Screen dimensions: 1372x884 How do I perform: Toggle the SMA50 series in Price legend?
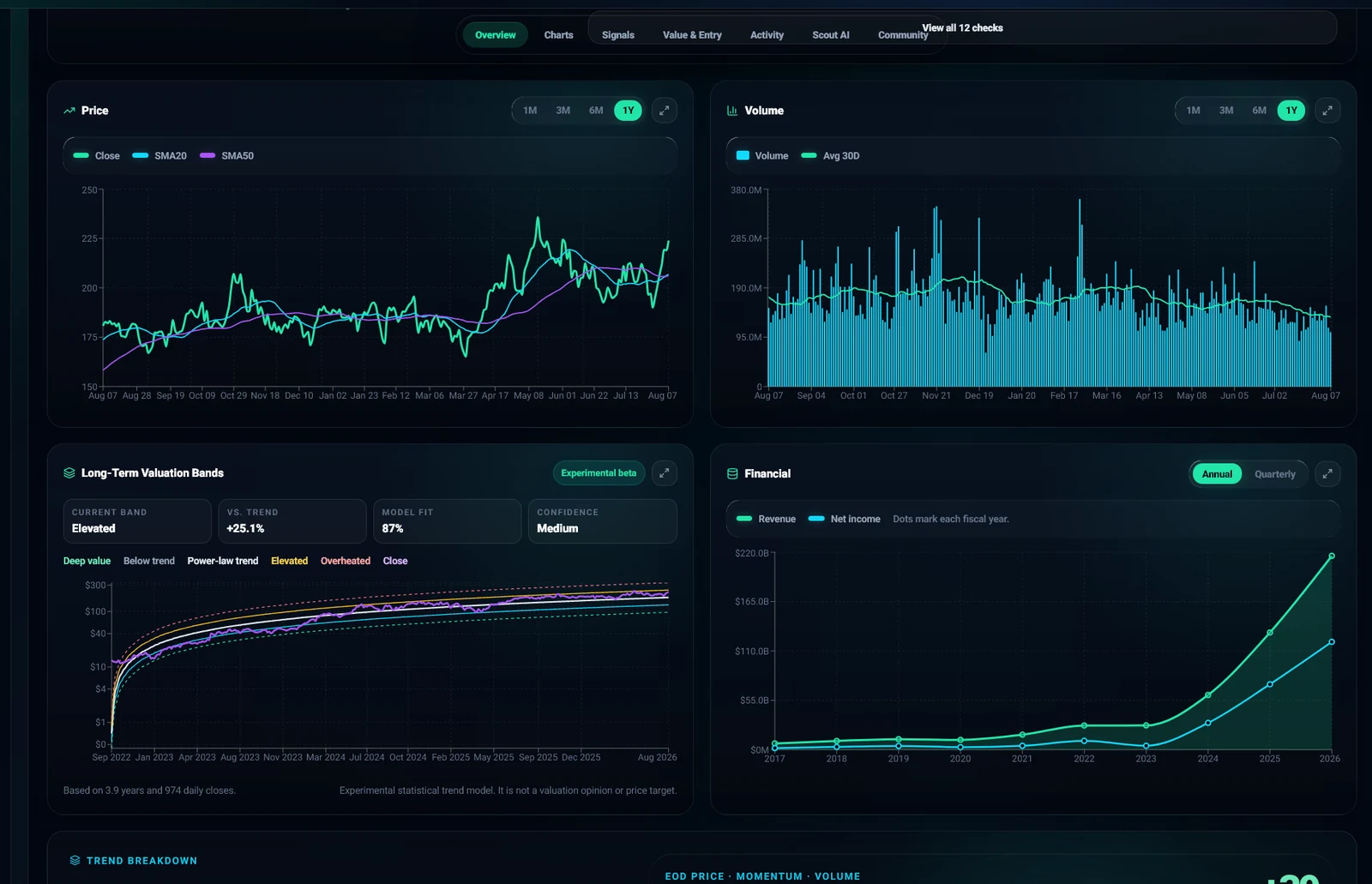click(x=226, y=156)
